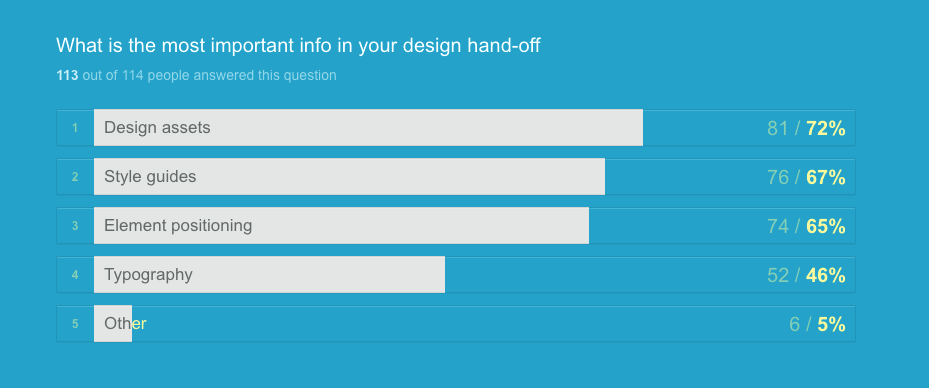Click the rank number 3 label
929x388 pixels.
pyautogui.click(x=75, y=226)
